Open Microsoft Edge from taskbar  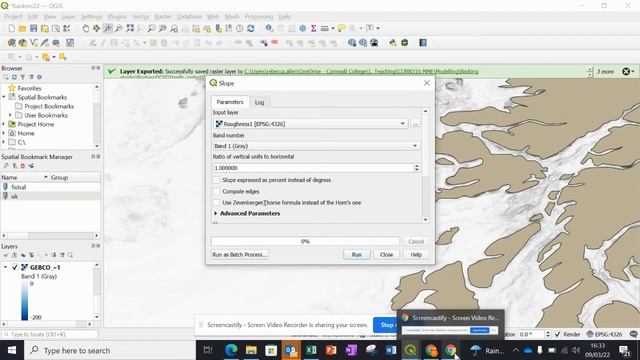pyautogui.click(x=231, y=350)
